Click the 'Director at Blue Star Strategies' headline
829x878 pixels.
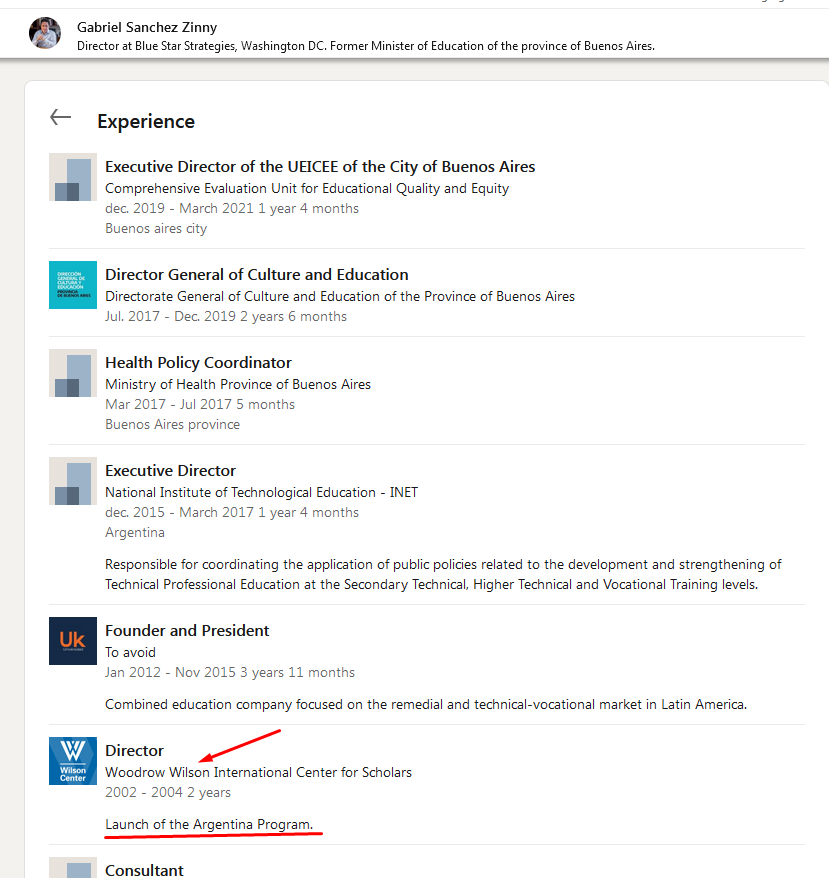366,46
